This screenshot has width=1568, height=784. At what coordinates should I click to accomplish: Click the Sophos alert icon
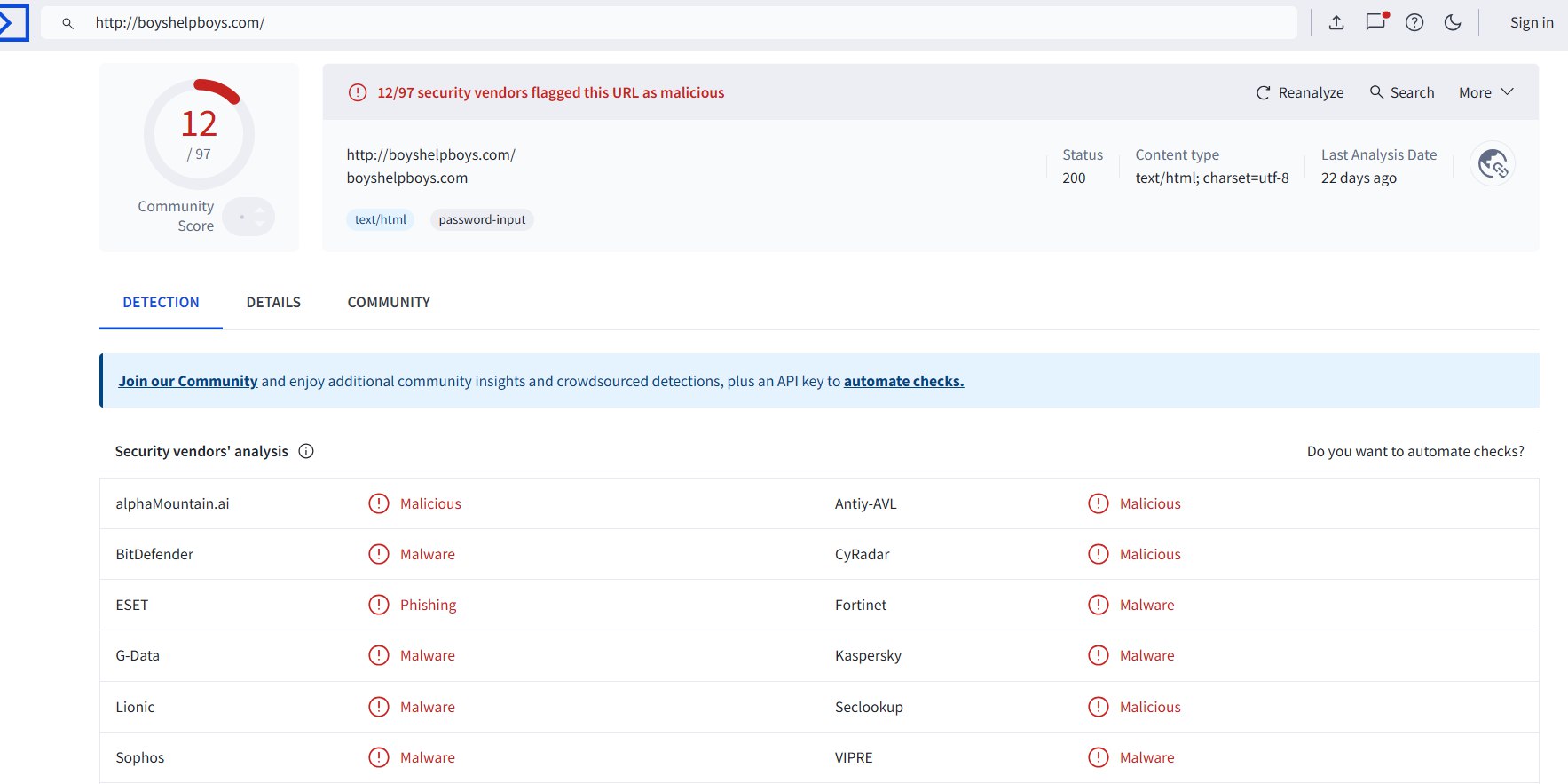coord(379,757)
